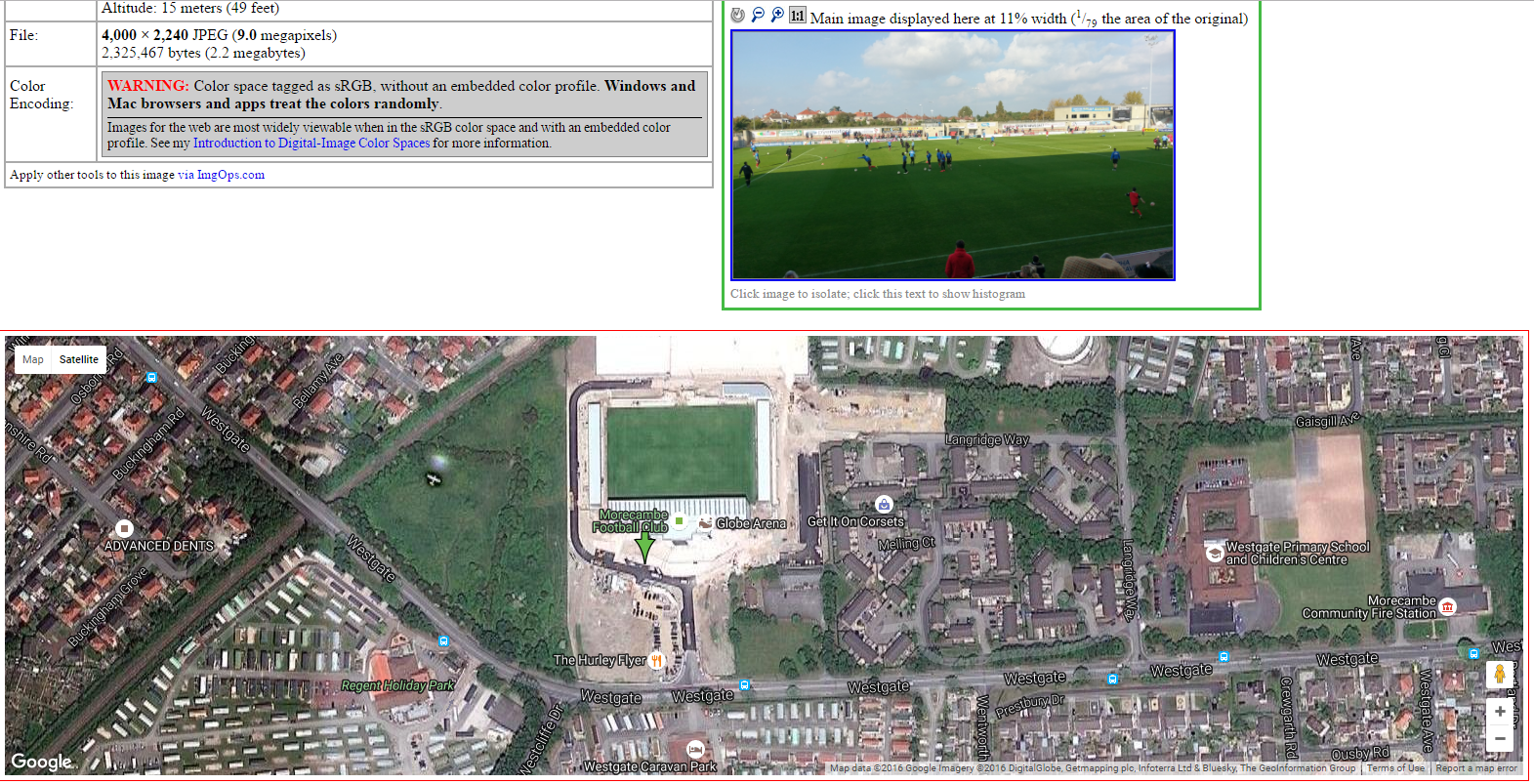The image size is (1534, 784).
Task: Click Report a map error link
Action: (1476, 768)
